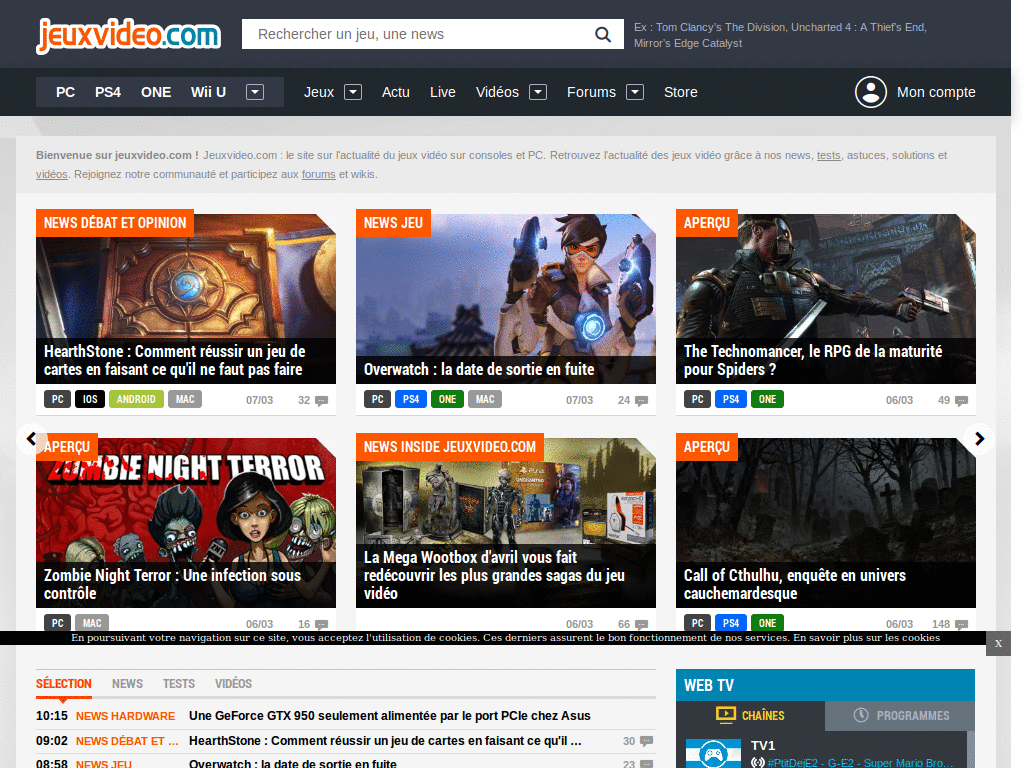
Task: Follow 'En savoir plus sur les cookies'
Action: (867, 638)
